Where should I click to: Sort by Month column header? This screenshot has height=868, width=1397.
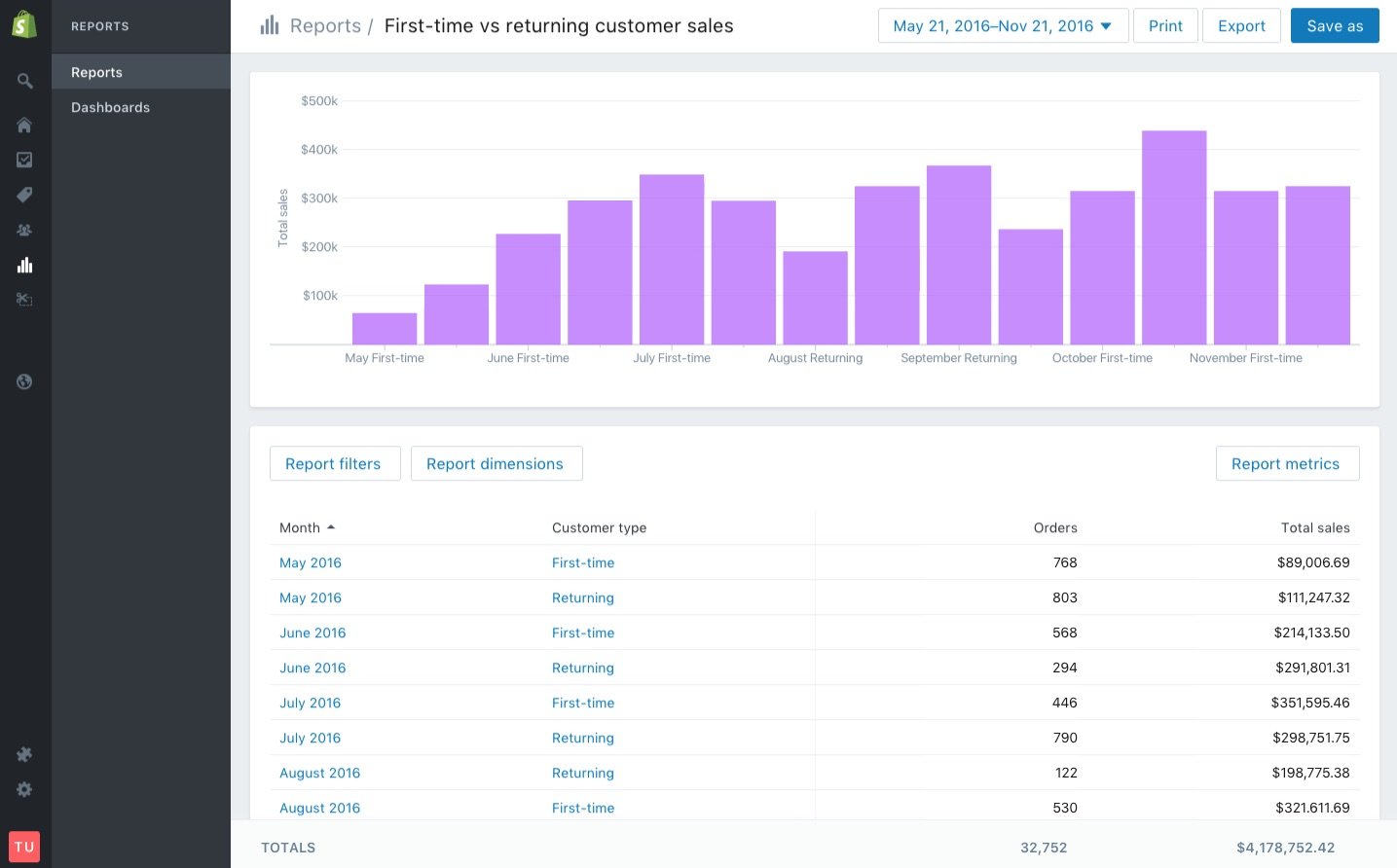pos(307,527)
